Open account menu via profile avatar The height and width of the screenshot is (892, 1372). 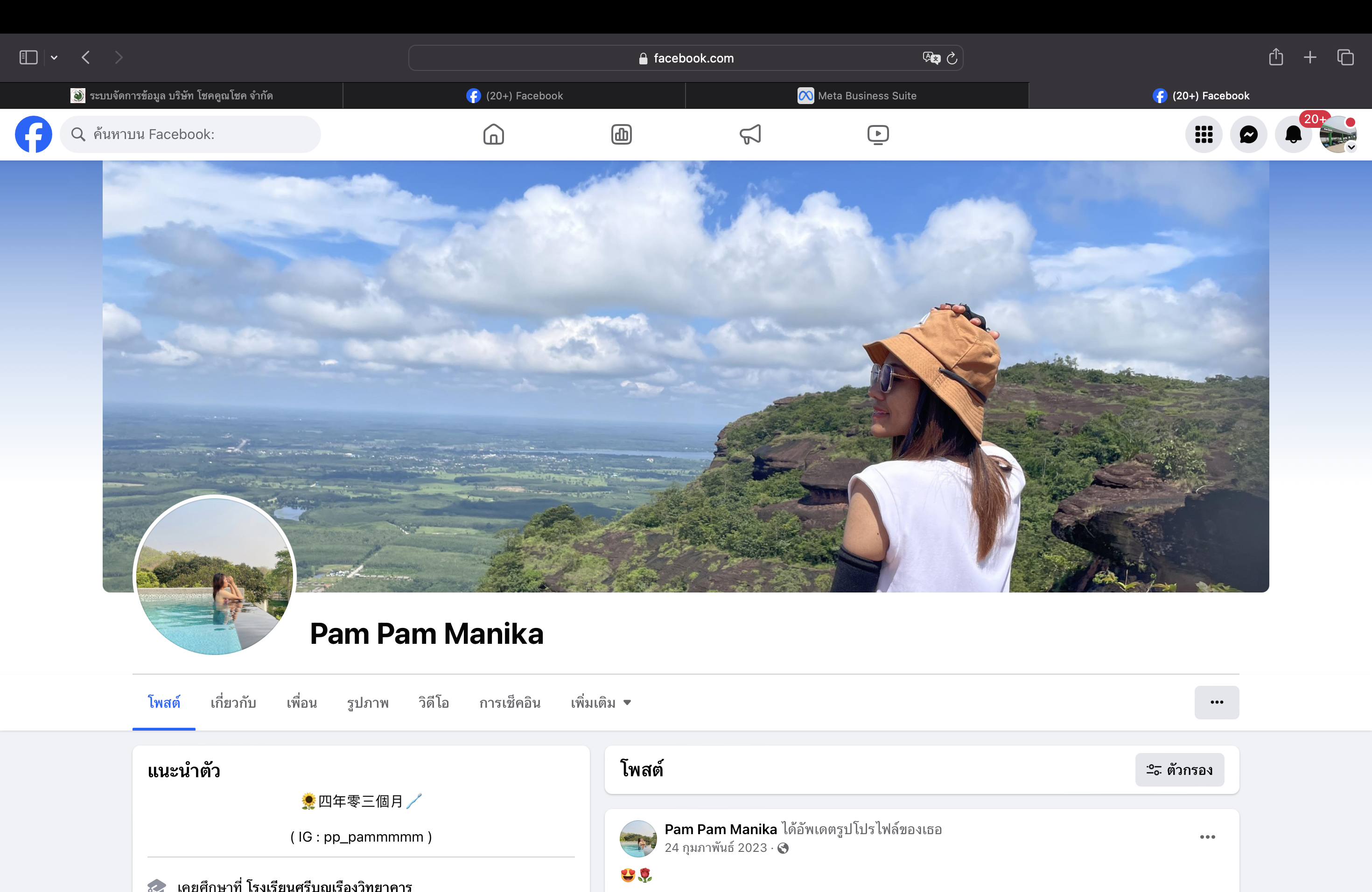[x=1338, y=135]
